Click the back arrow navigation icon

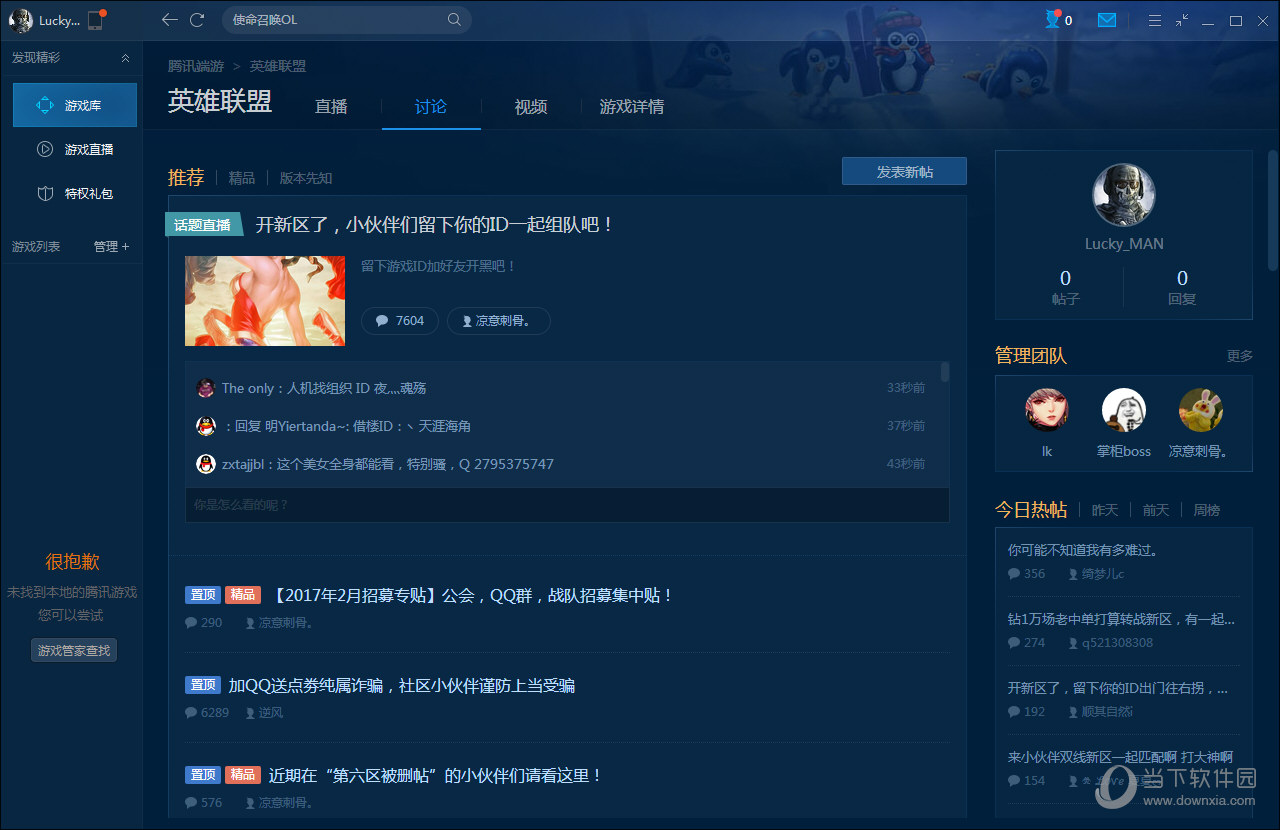pos(170,20)
